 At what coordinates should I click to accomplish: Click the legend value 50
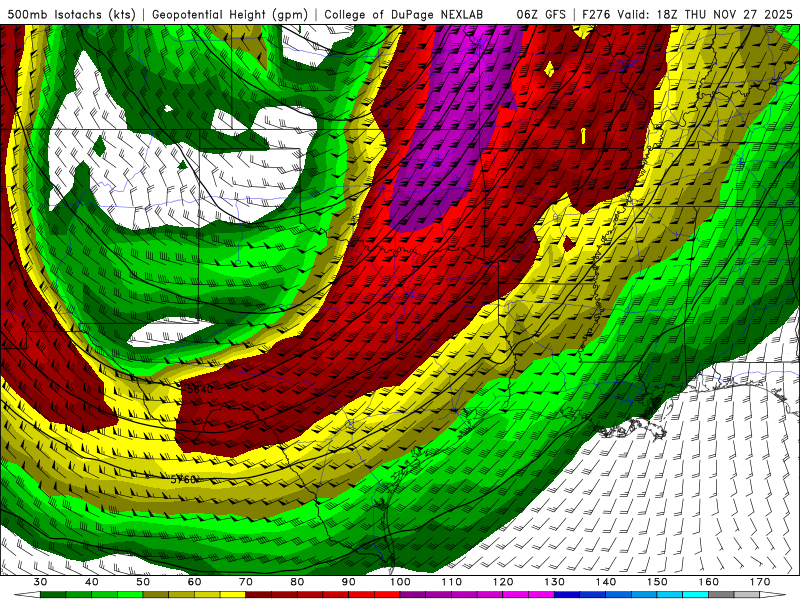[x=143, y=582]
